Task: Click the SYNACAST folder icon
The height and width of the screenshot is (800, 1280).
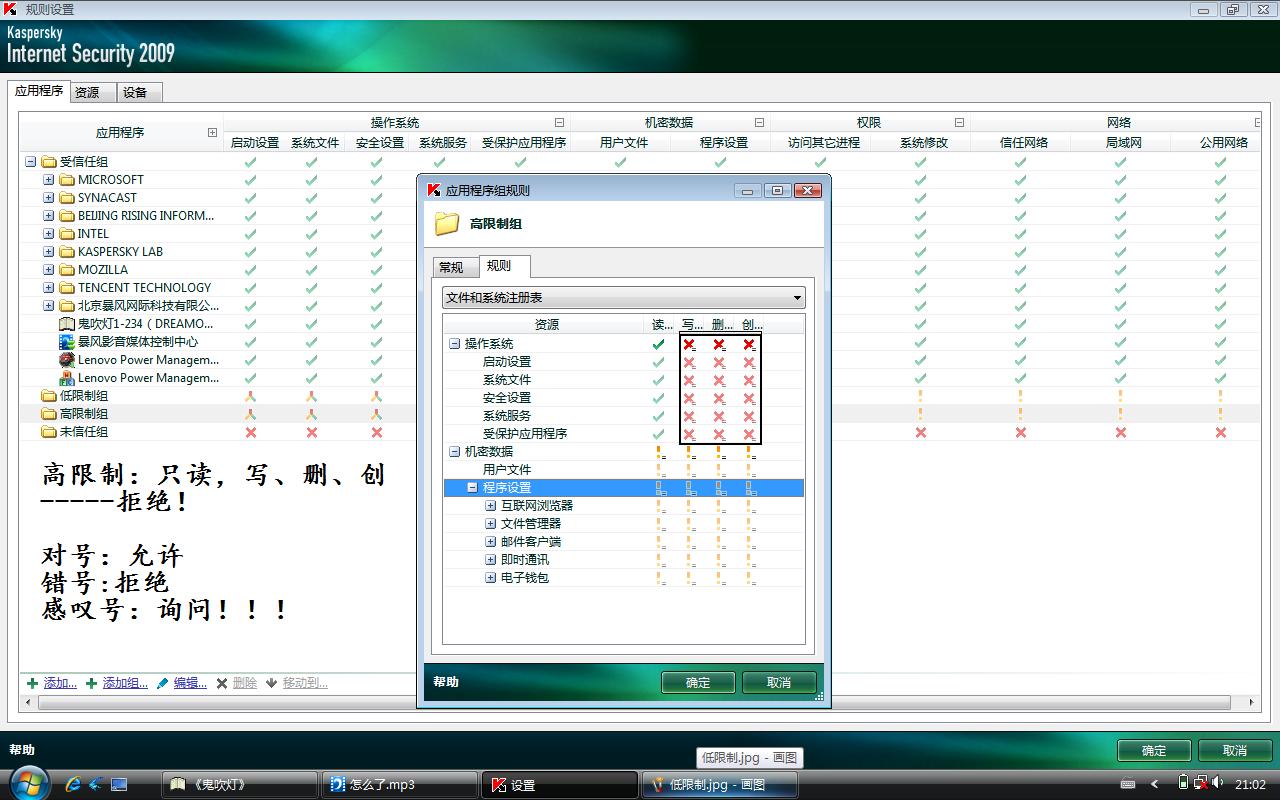Action: point(67,198)
